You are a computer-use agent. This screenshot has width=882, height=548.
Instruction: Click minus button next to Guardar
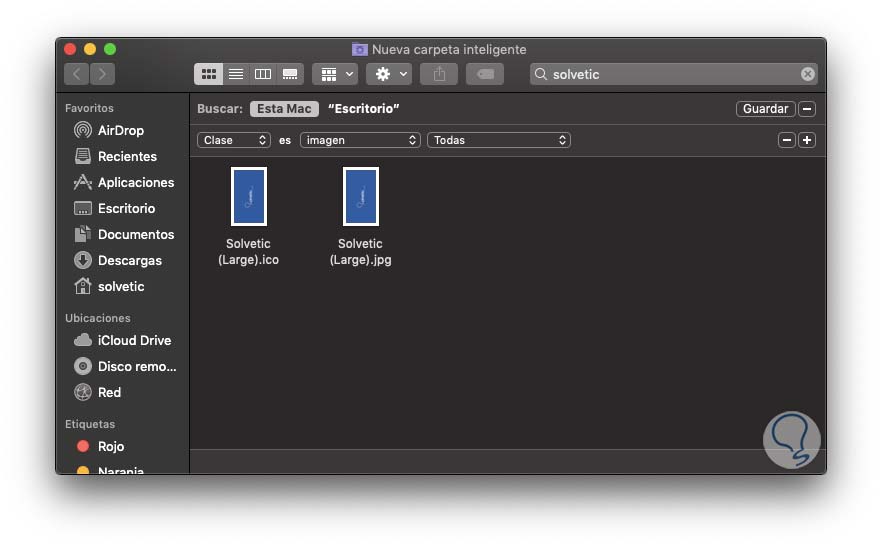click(x=807, y=109)
